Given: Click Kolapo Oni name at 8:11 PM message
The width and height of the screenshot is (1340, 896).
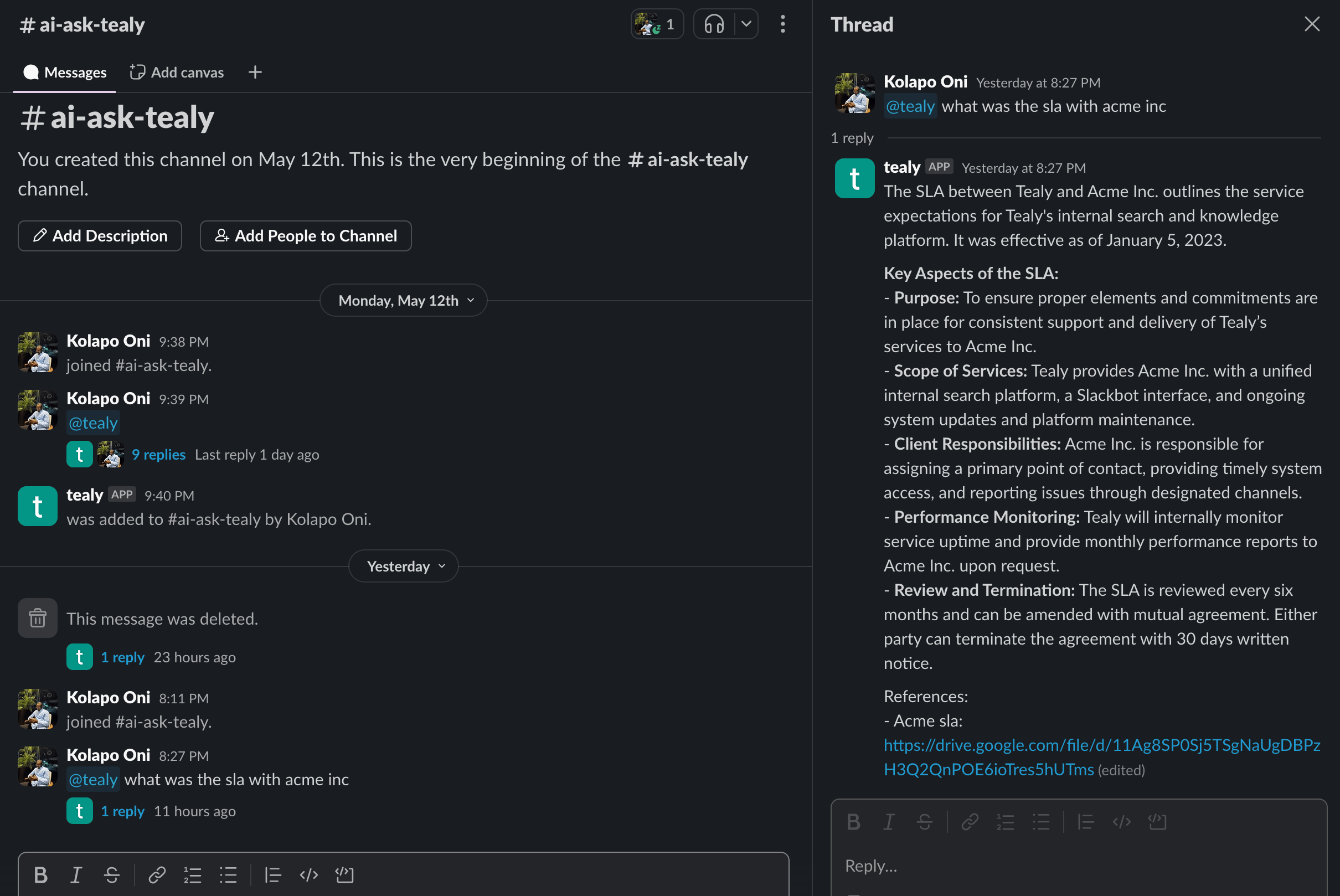Looking at the screenshot, I should [x=109, y=697].
